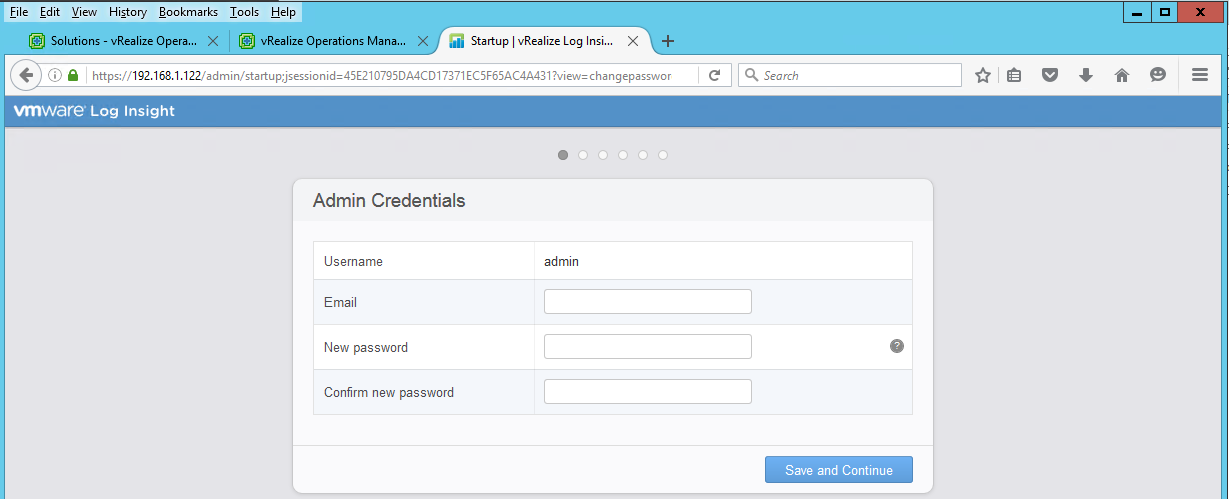Screen dimensions: 1229x499
Task: Click the Save and Continue button
Action: [x=838, y=470]
